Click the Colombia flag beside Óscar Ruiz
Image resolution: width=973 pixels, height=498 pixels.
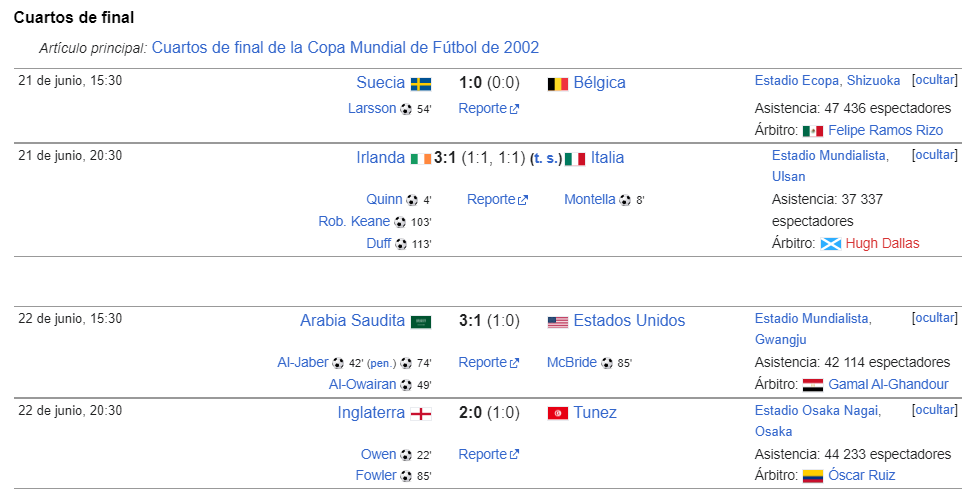[x=813, y=476]
